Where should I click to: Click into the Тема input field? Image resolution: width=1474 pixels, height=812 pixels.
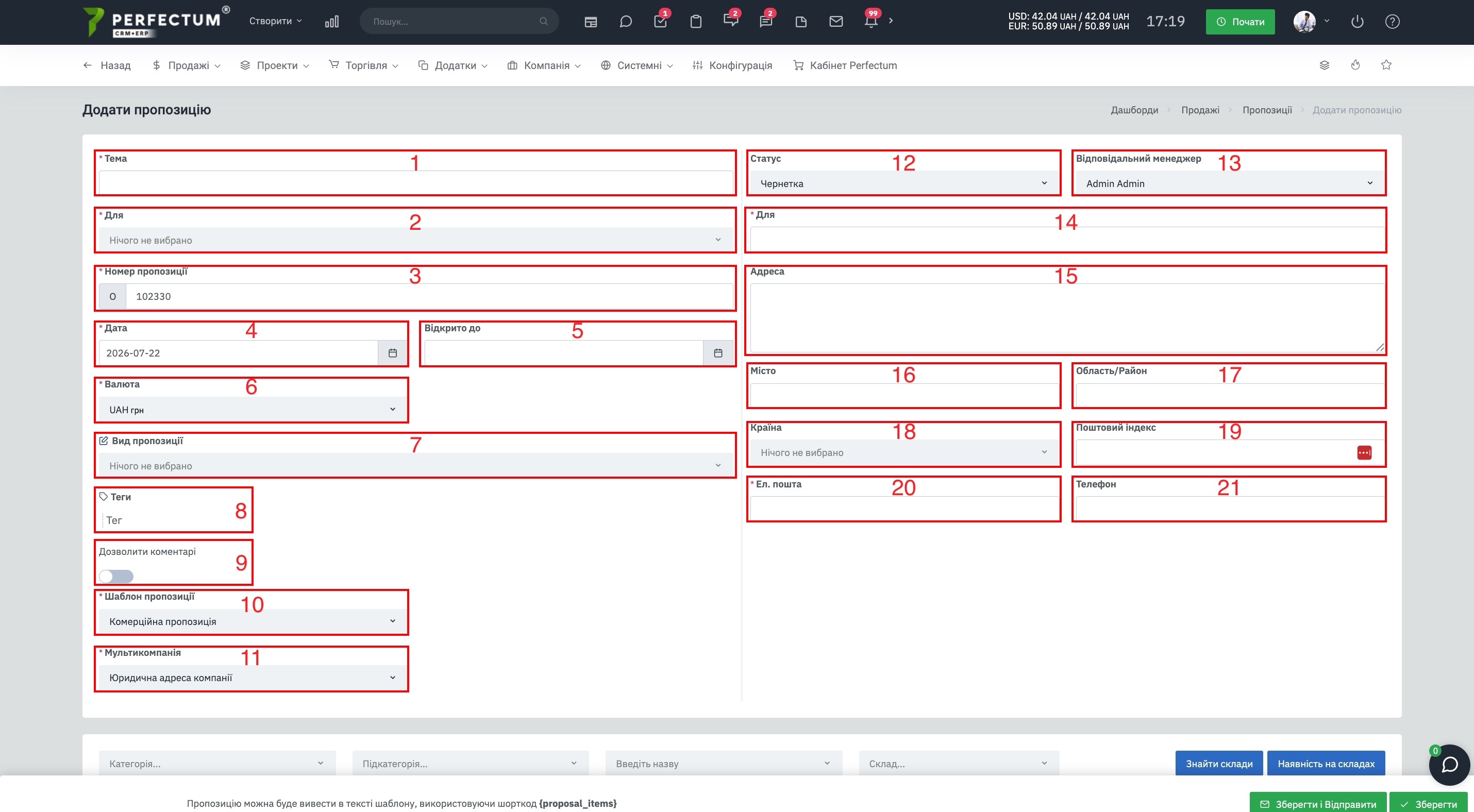click(415, 183)
